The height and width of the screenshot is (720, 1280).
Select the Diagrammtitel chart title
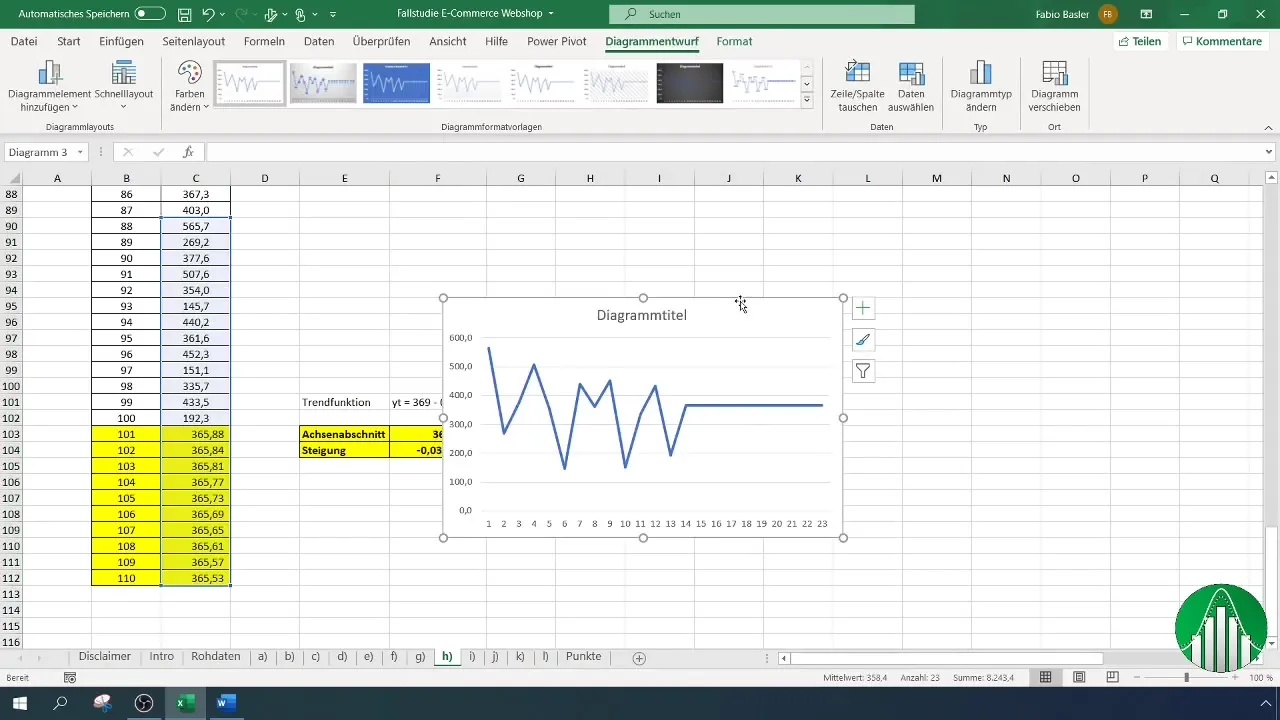pyautogui.click(x=642, y=315)
